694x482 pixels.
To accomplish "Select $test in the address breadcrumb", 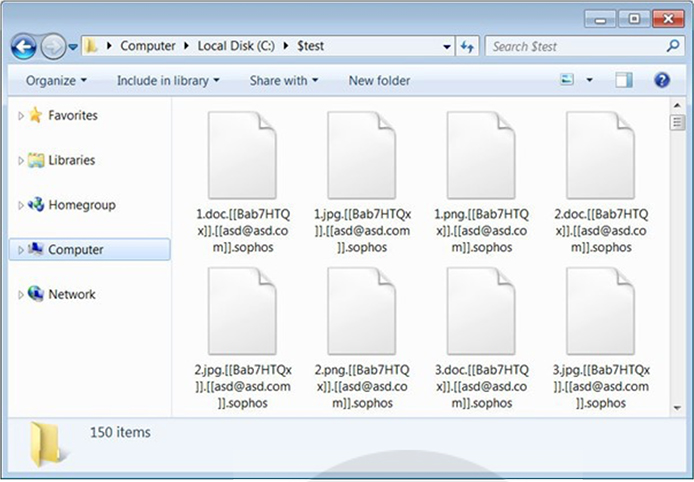I will coord(311,46).
